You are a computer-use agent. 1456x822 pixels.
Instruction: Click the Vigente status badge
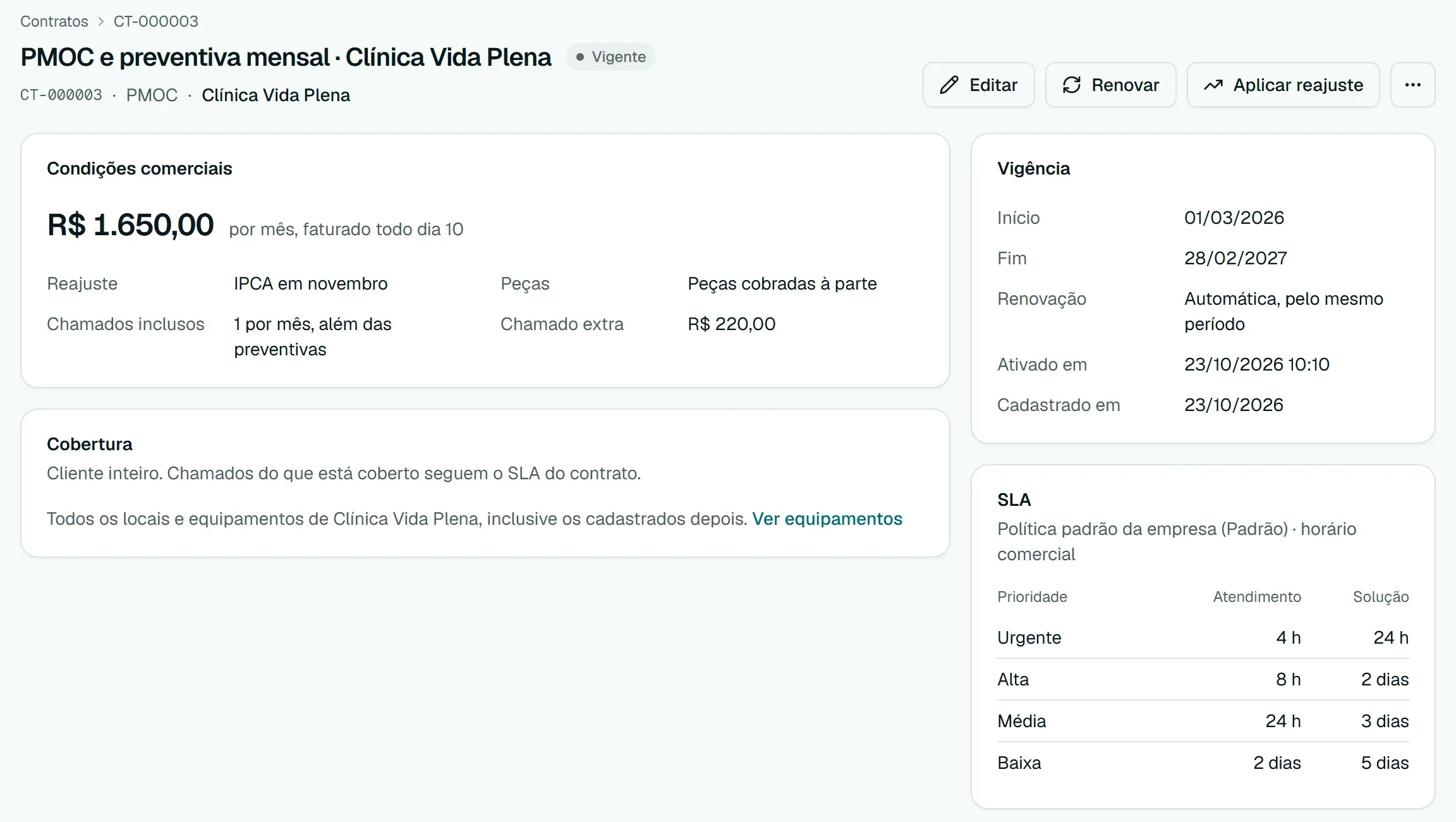pyautogui.click(x=610, y=57)
